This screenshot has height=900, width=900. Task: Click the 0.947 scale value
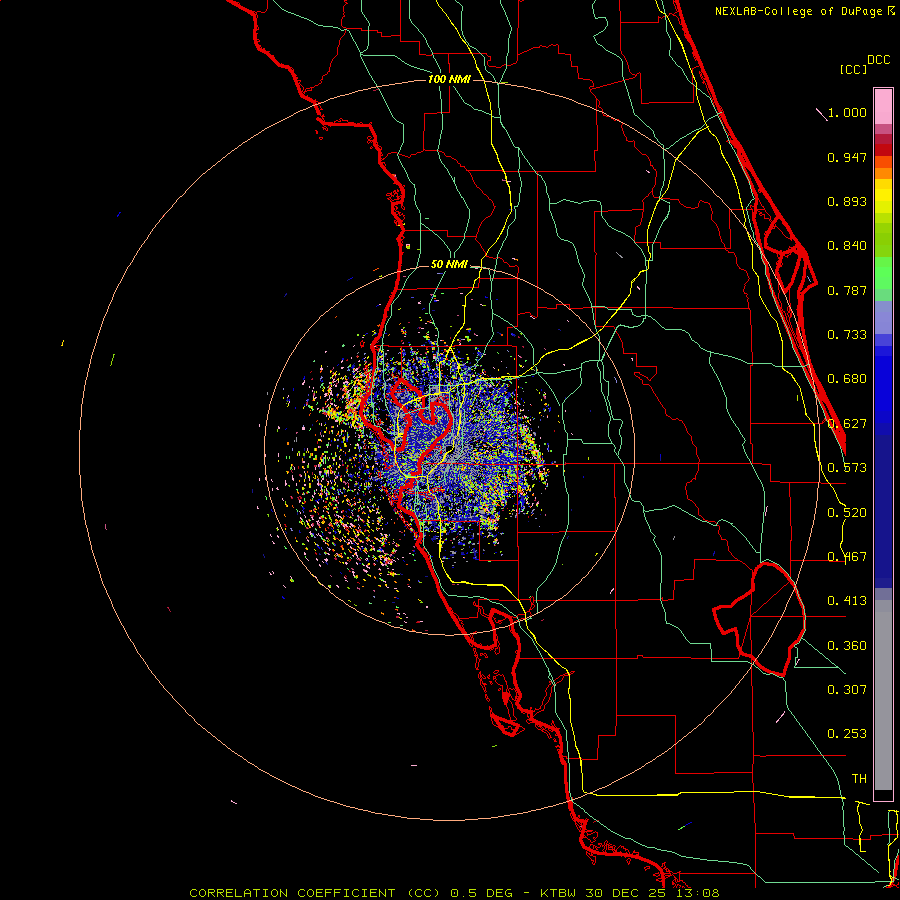click(847, 157)
